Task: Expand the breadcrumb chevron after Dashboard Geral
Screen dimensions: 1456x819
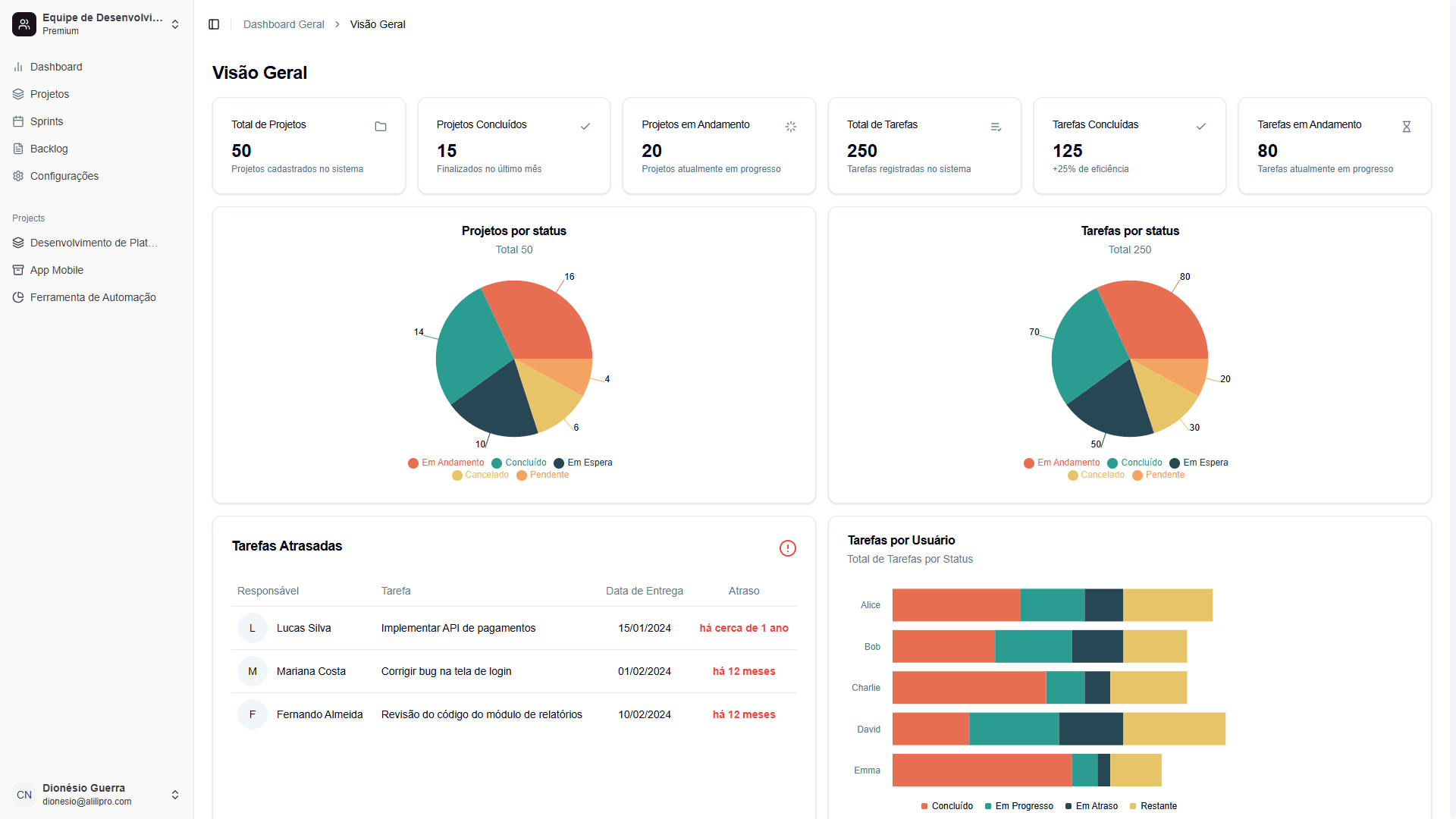Action: [x=336, y=24]
